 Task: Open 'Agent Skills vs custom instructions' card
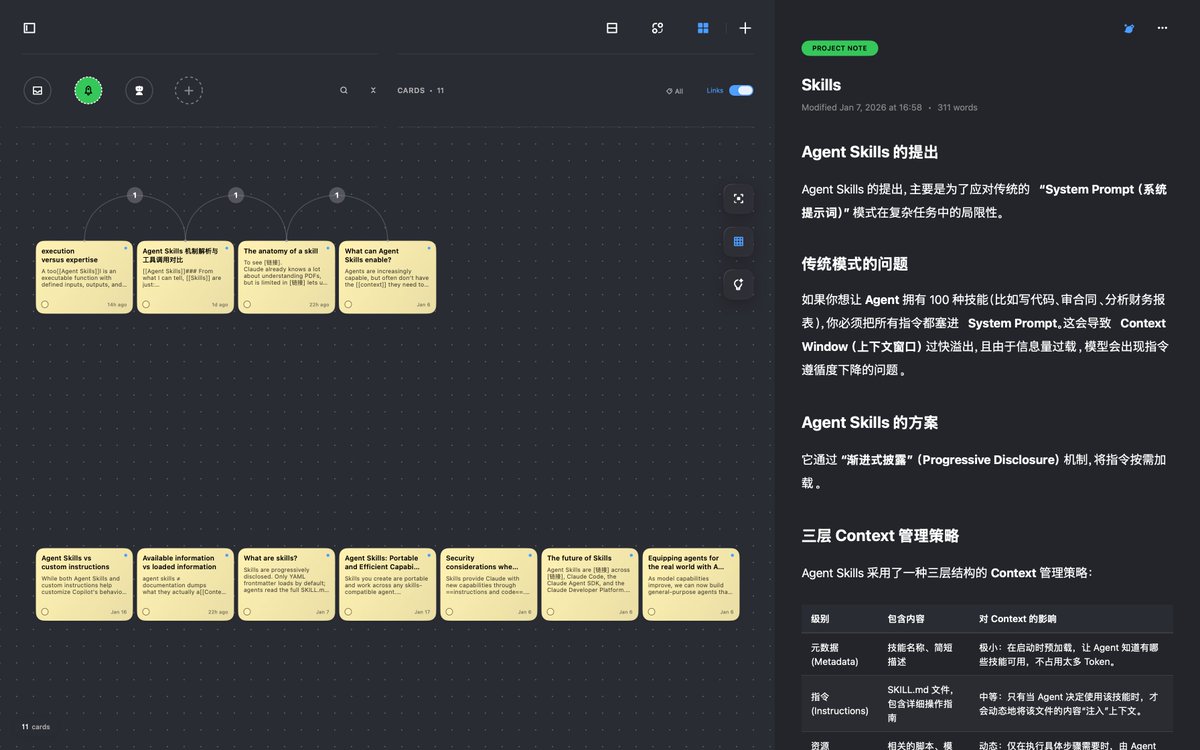pyautogui.click(x=84, y=584)
